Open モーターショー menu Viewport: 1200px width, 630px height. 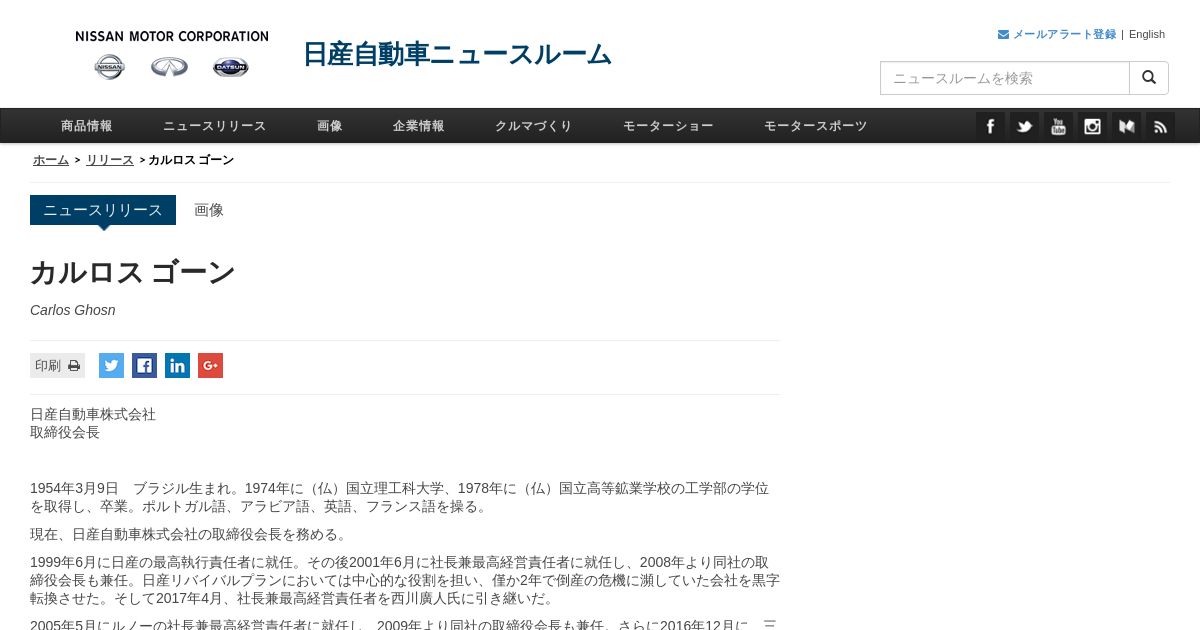click(668, 126)
